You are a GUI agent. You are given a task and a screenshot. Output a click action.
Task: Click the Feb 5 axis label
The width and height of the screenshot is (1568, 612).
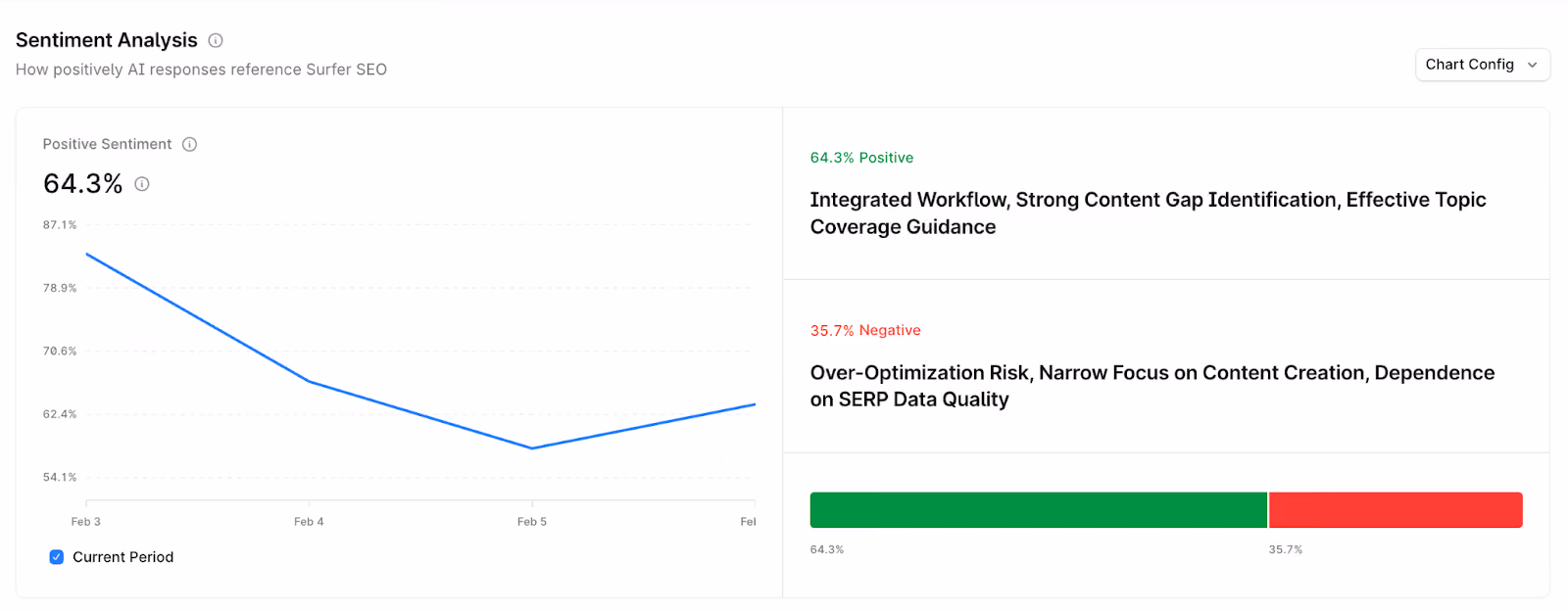[532, 522]
